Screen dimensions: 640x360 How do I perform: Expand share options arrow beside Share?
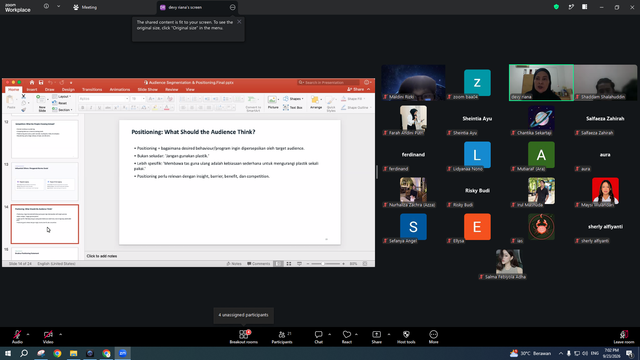tap(389, 334)
